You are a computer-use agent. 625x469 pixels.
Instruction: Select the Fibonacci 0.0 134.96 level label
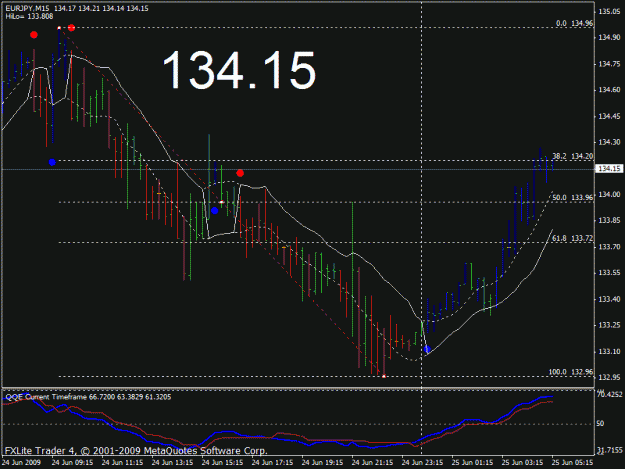tap(574, 24)
